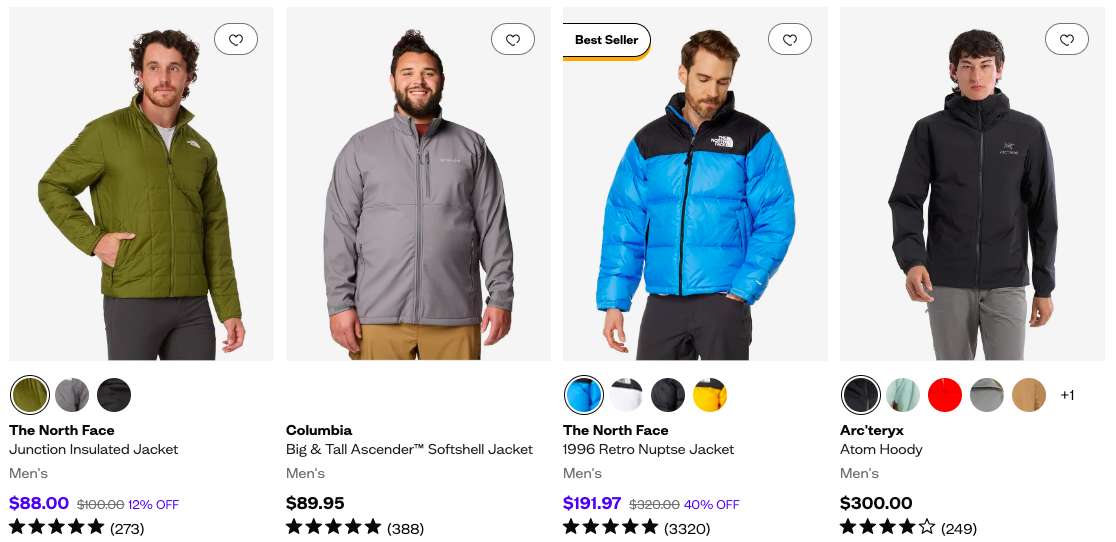This screenshot has width=1116, height=542.
Task: Select red swatch for Atom Hoody
Action: point(945,395)
